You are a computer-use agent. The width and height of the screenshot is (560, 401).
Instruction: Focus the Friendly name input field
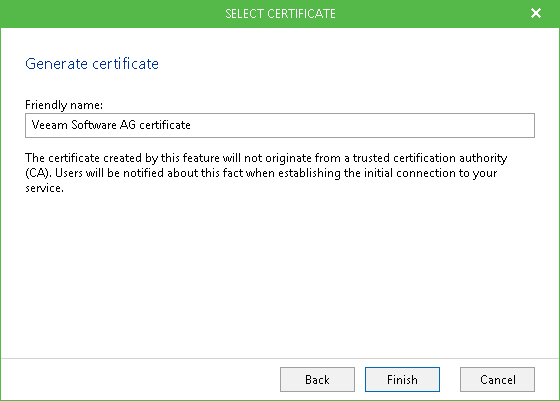(280, 125)
